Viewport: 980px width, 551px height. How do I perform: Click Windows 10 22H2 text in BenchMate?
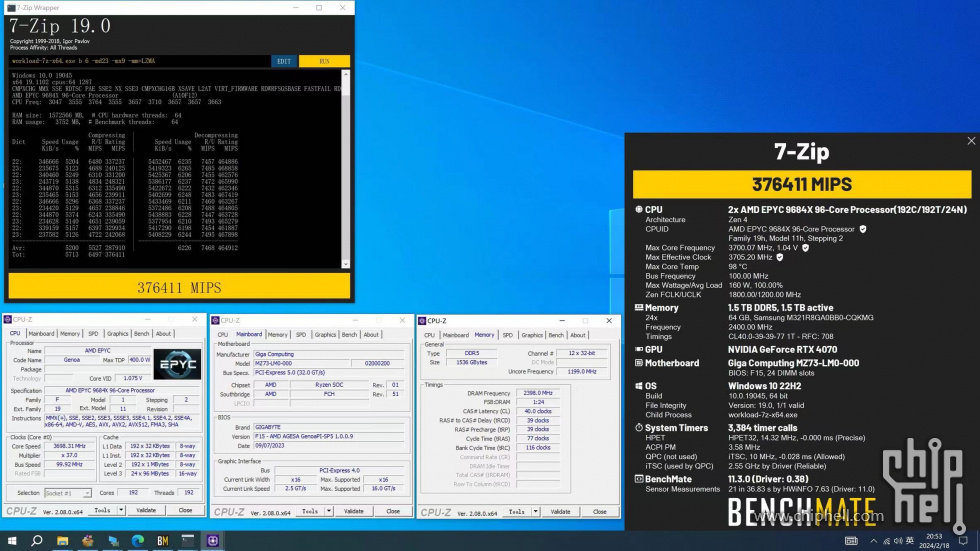(766, 385)
